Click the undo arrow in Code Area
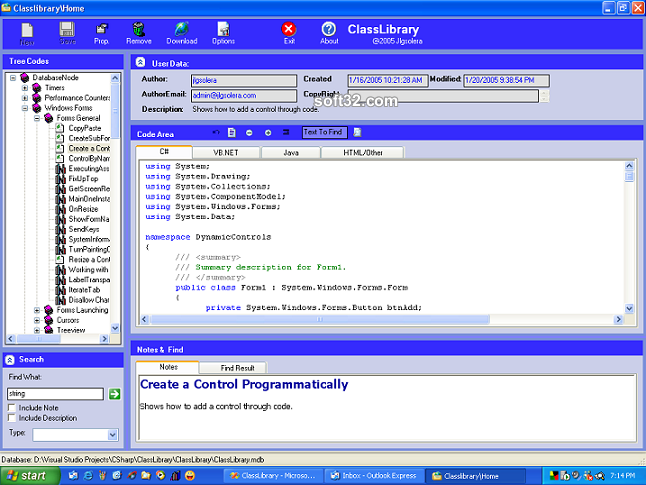 click(216, 132)
